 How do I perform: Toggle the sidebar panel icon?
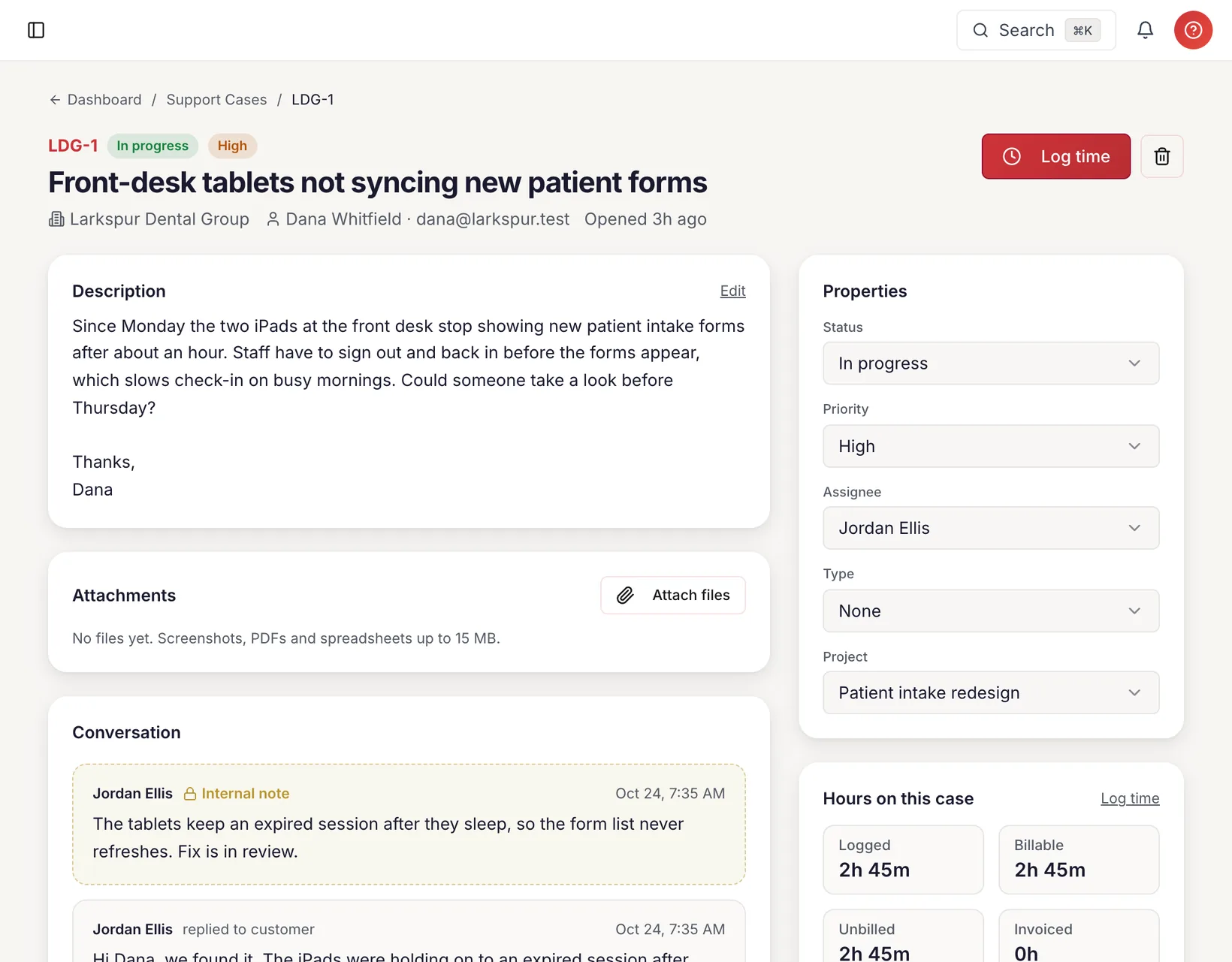click(x=36, y=30)
